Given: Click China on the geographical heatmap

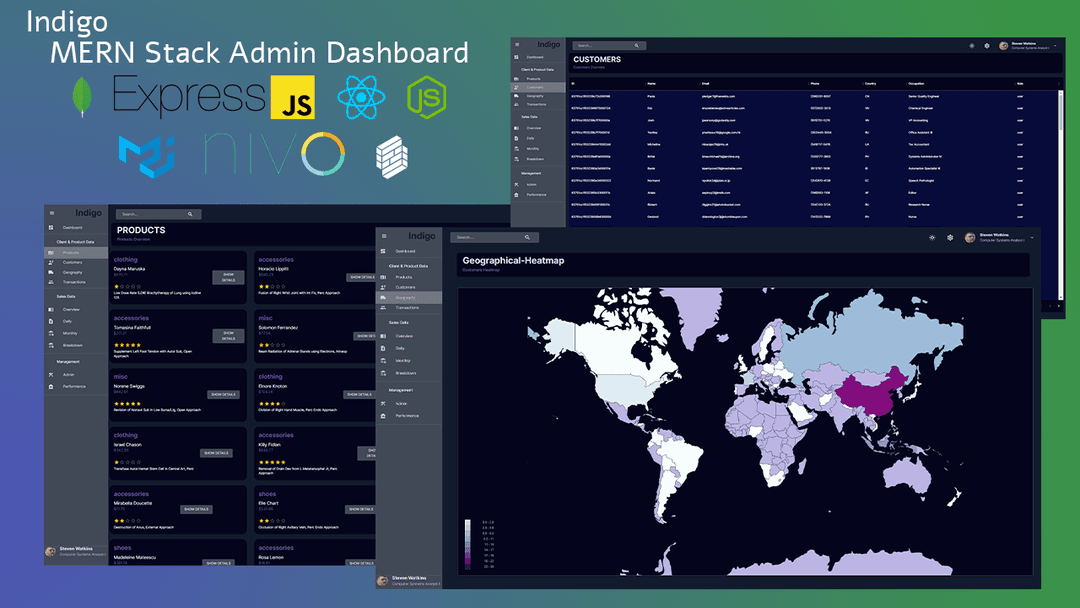Looking at the screenshot, I should coord(871,392).
